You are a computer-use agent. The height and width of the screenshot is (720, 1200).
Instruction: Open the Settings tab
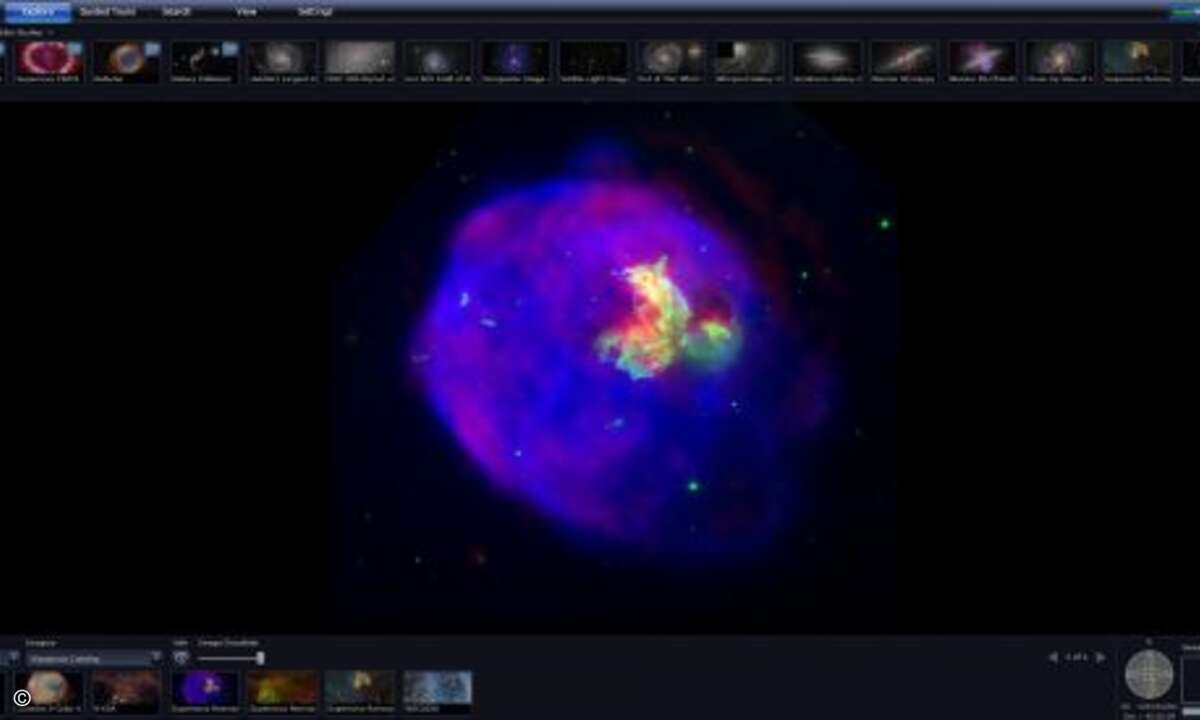(x=315, y=12)
